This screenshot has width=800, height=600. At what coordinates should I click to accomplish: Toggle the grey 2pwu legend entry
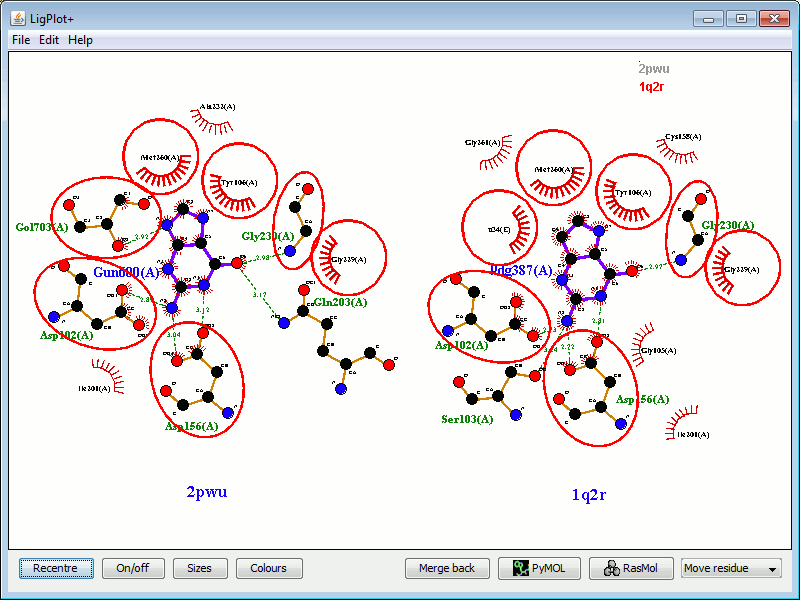(x=654, y=69)
